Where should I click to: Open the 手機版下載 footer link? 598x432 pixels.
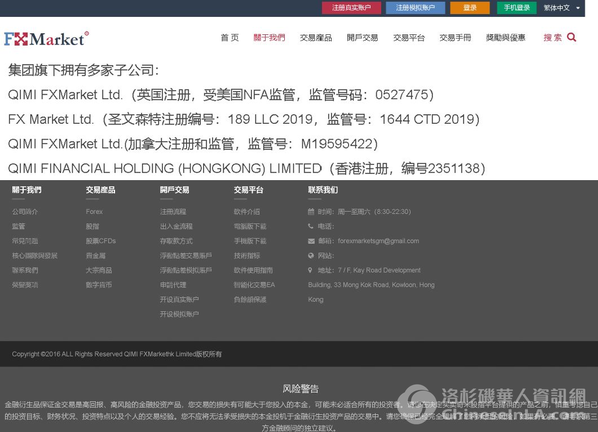[250, 241]
